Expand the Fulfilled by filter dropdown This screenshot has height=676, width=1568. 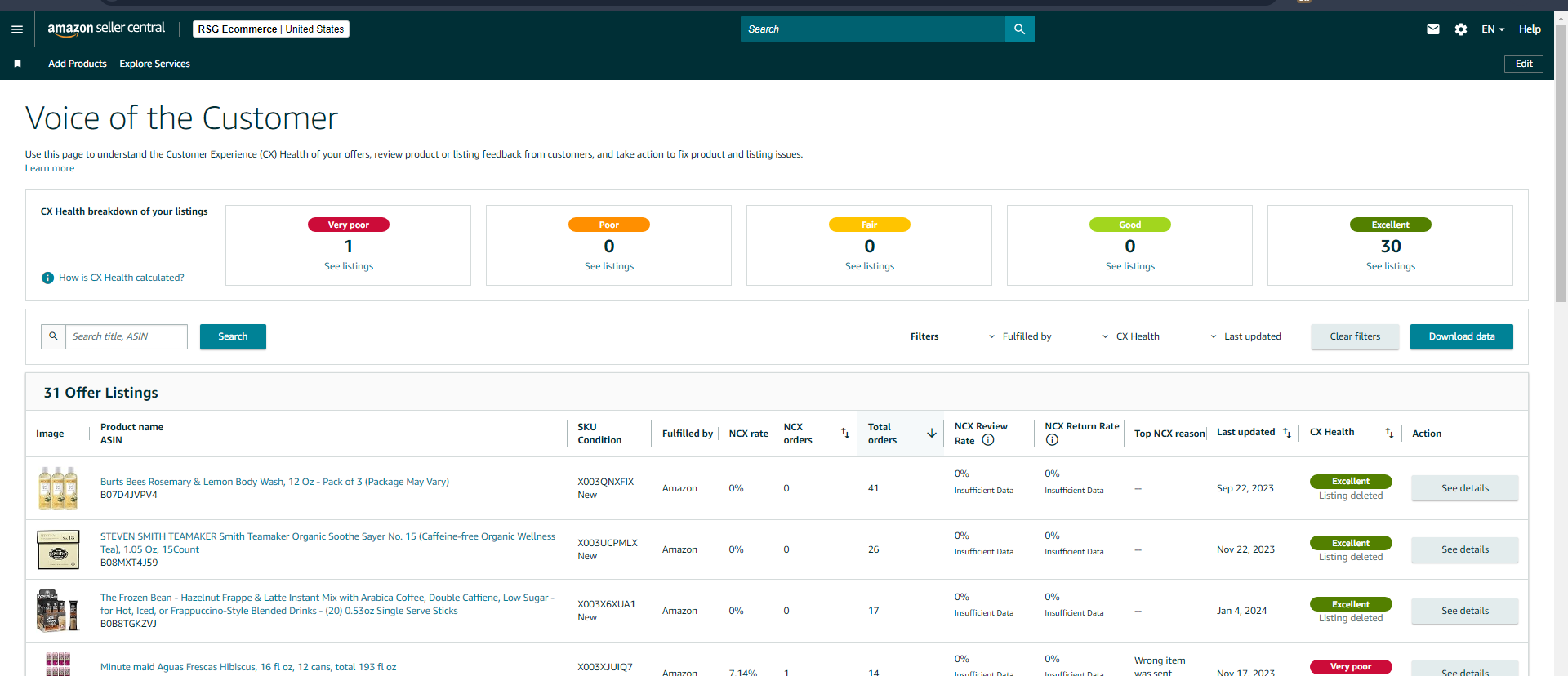click(x=1020, y=336)
